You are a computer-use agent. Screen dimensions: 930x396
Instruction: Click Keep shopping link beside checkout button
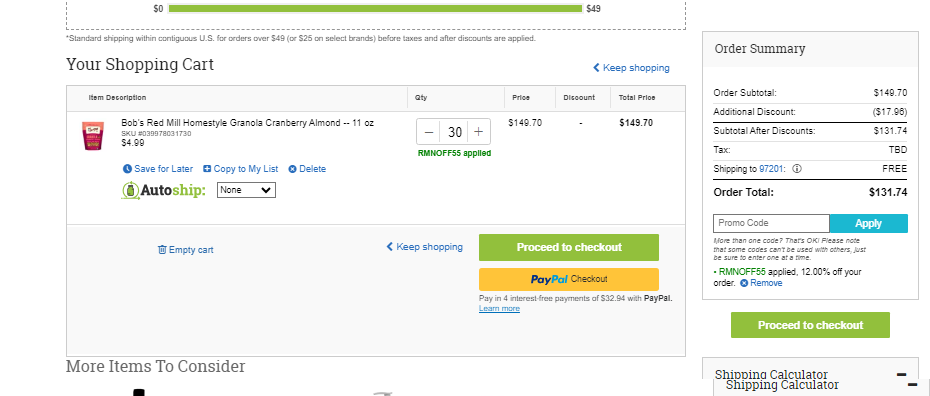coord(425,247)
